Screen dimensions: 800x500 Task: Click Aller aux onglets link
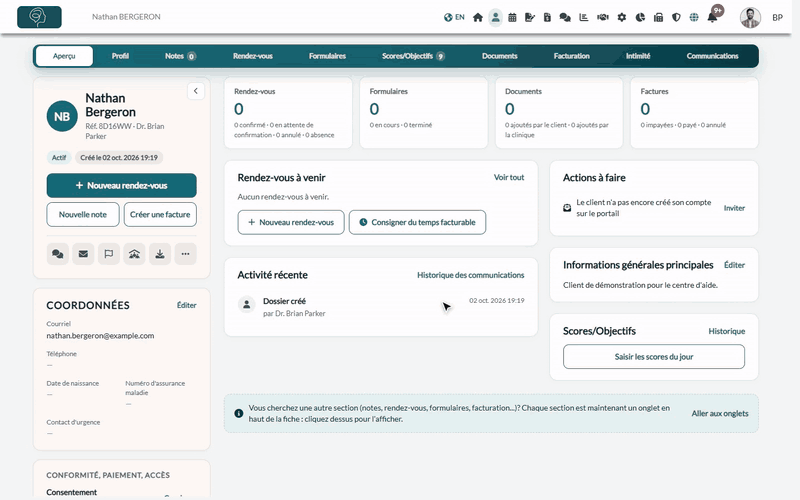[x=720, y=413]
